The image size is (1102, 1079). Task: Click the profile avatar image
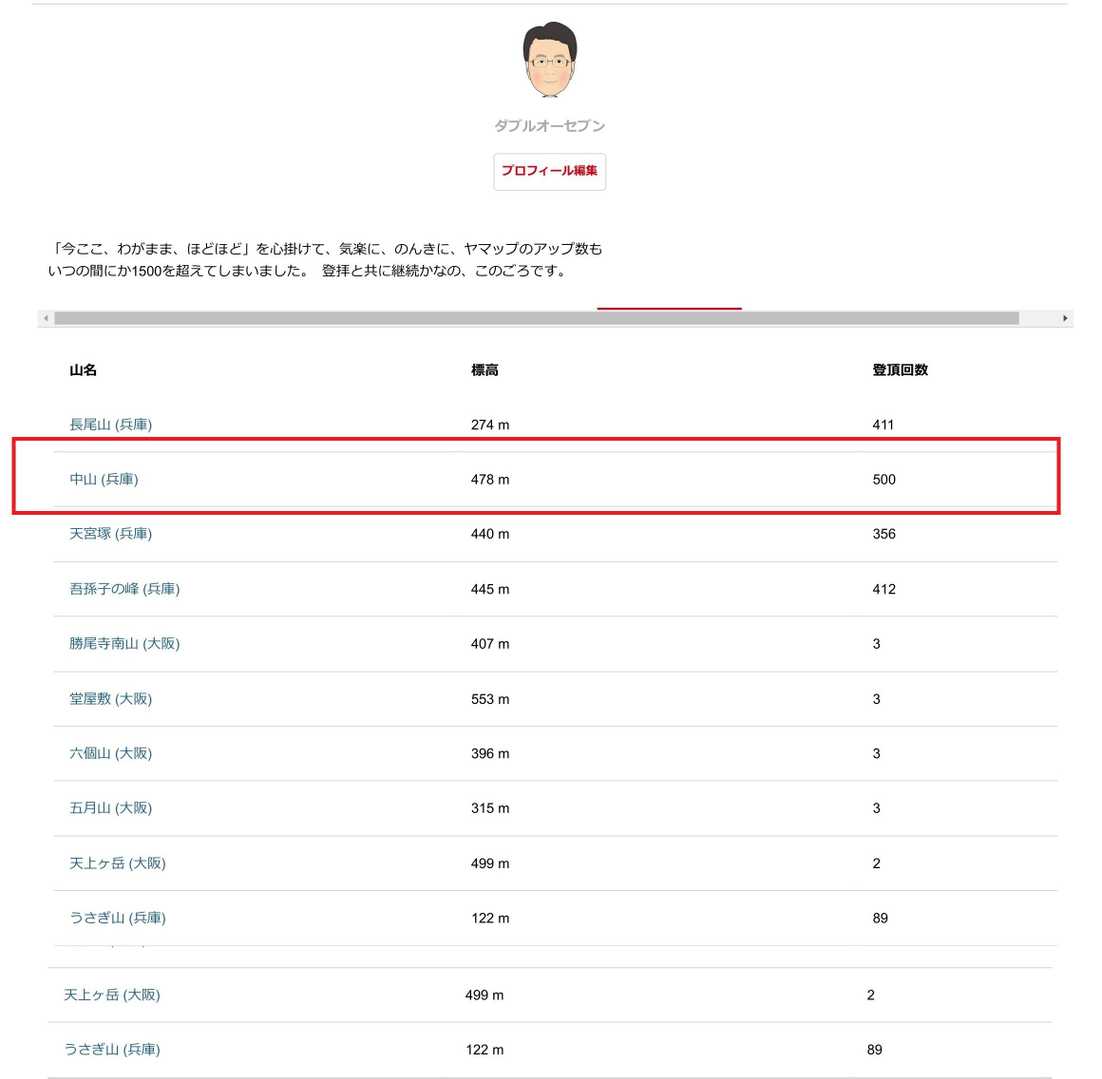549,60
